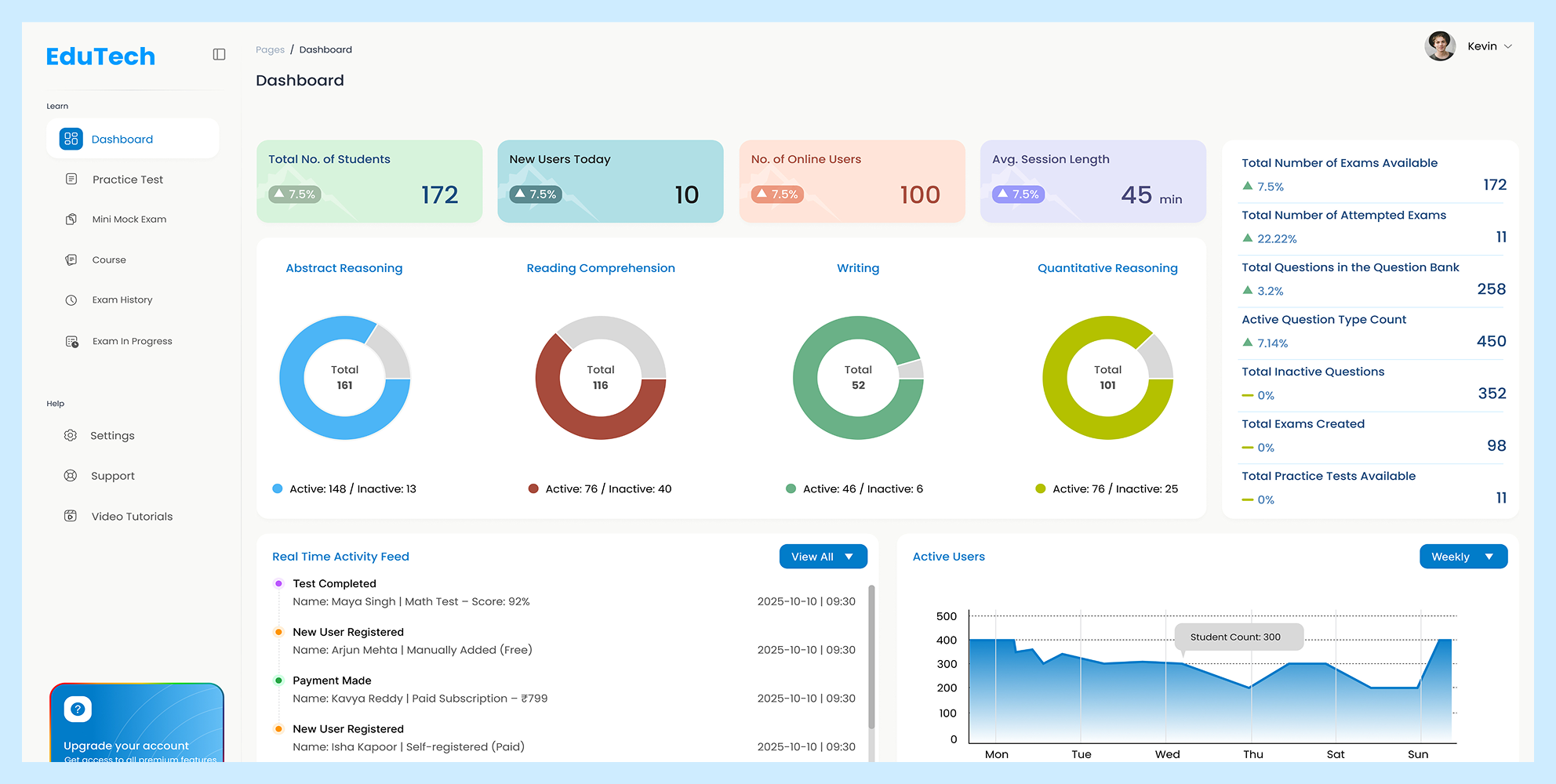Change Active Users range via Weekly dropdown
1556x784 pixels.
pyautogui.click(x=1462, y=556)
